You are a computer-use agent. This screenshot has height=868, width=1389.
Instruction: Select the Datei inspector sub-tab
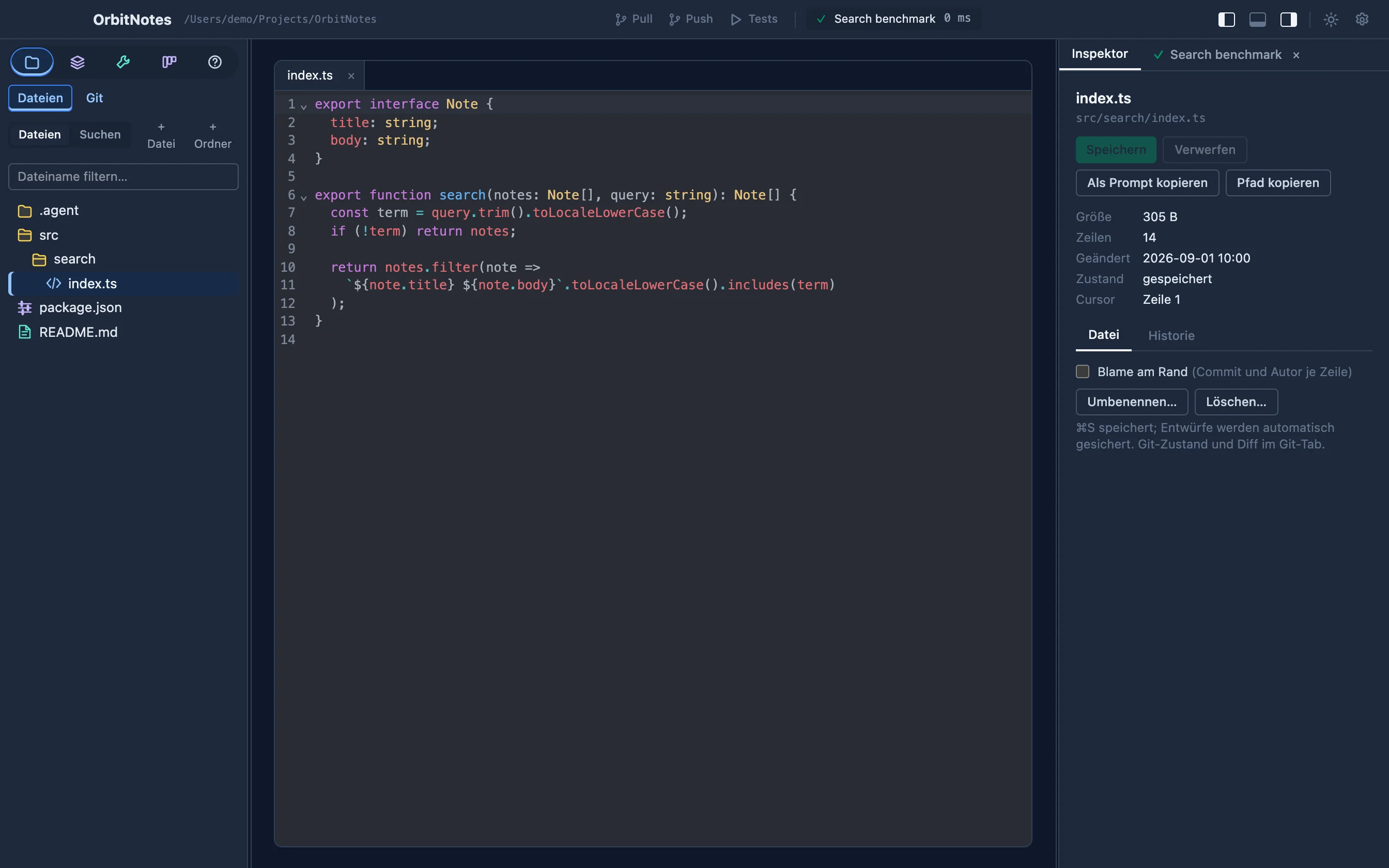point(1103,335)
